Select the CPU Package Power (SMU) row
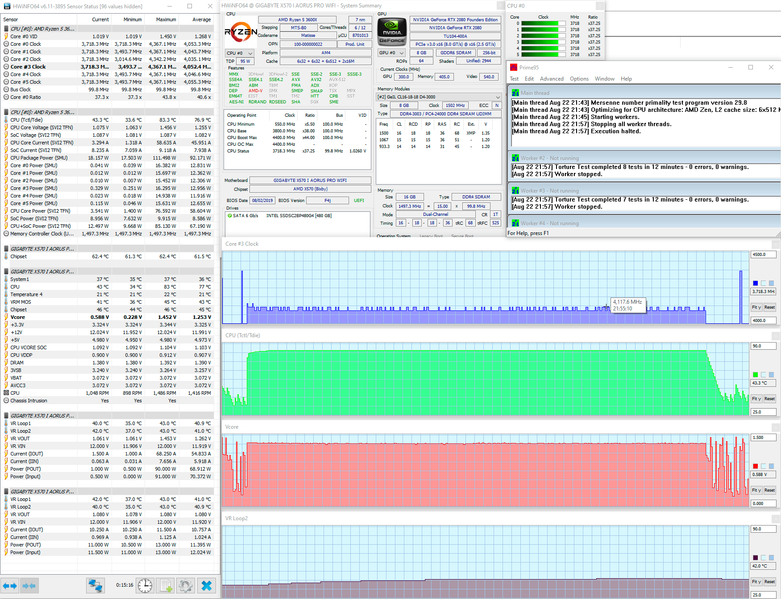Screen dimensions: 781x599 108,158
